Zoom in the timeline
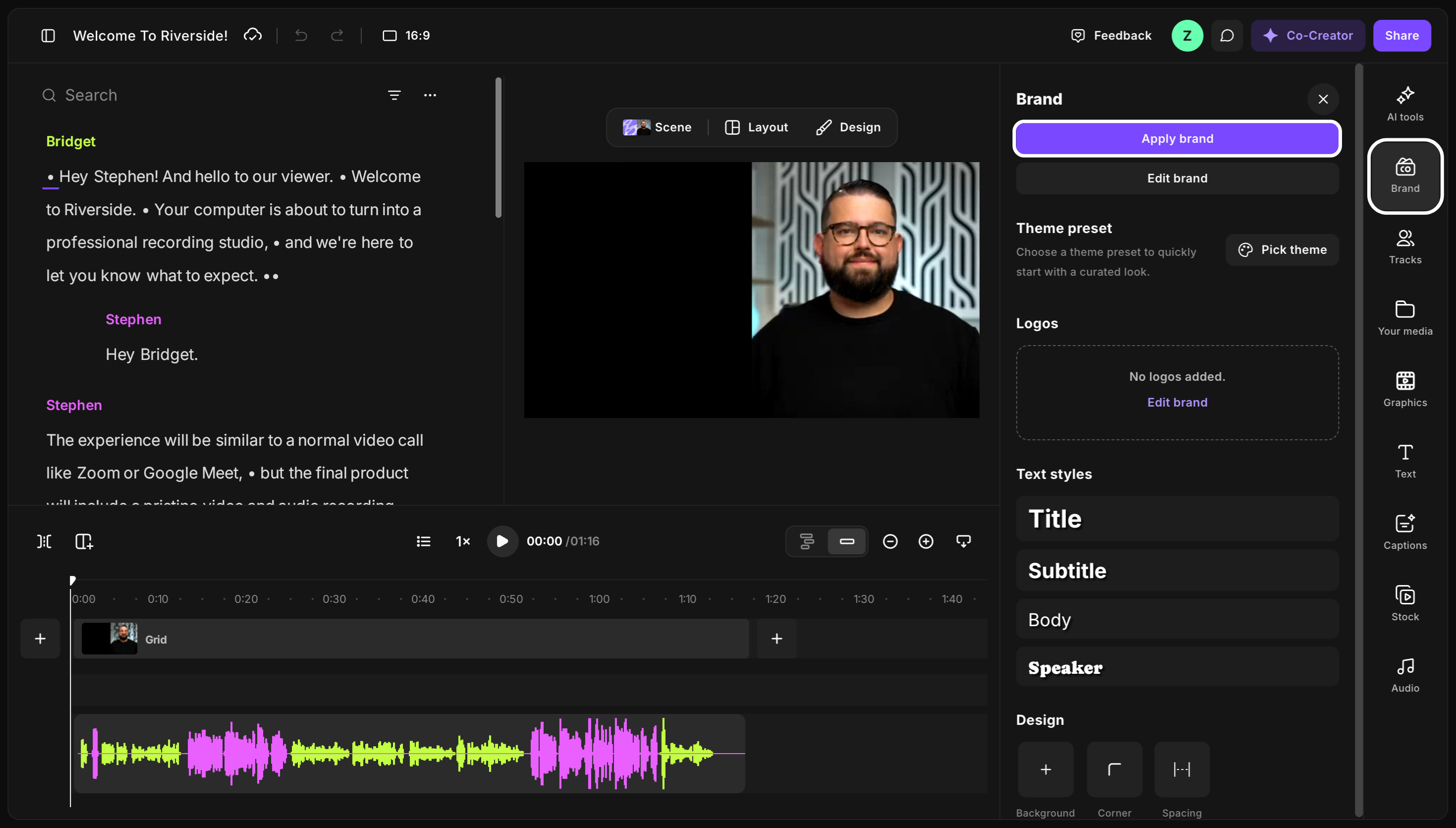Image resolution: width=1456 pixels, height=828 pixels. pos(926,541)
